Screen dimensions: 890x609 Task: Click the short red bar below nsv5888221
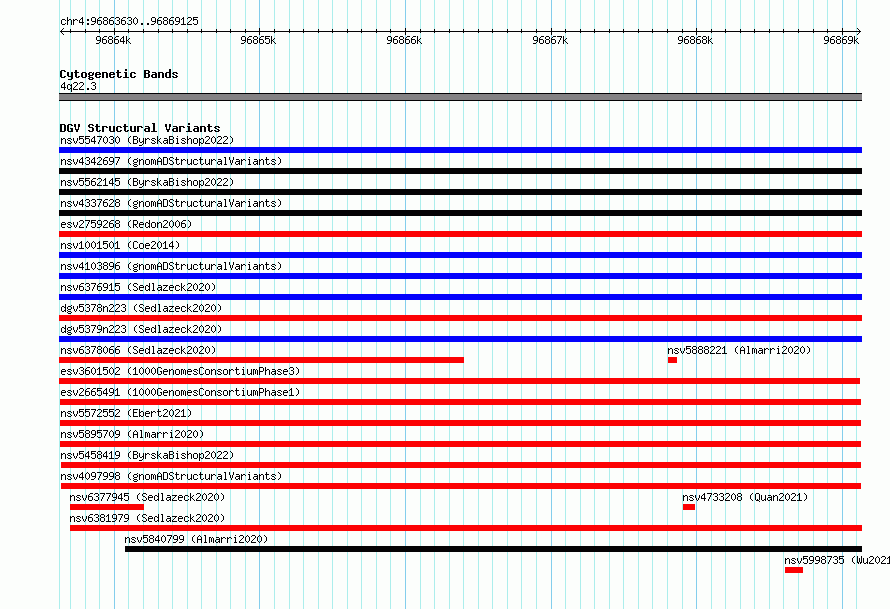pos(673,360)
